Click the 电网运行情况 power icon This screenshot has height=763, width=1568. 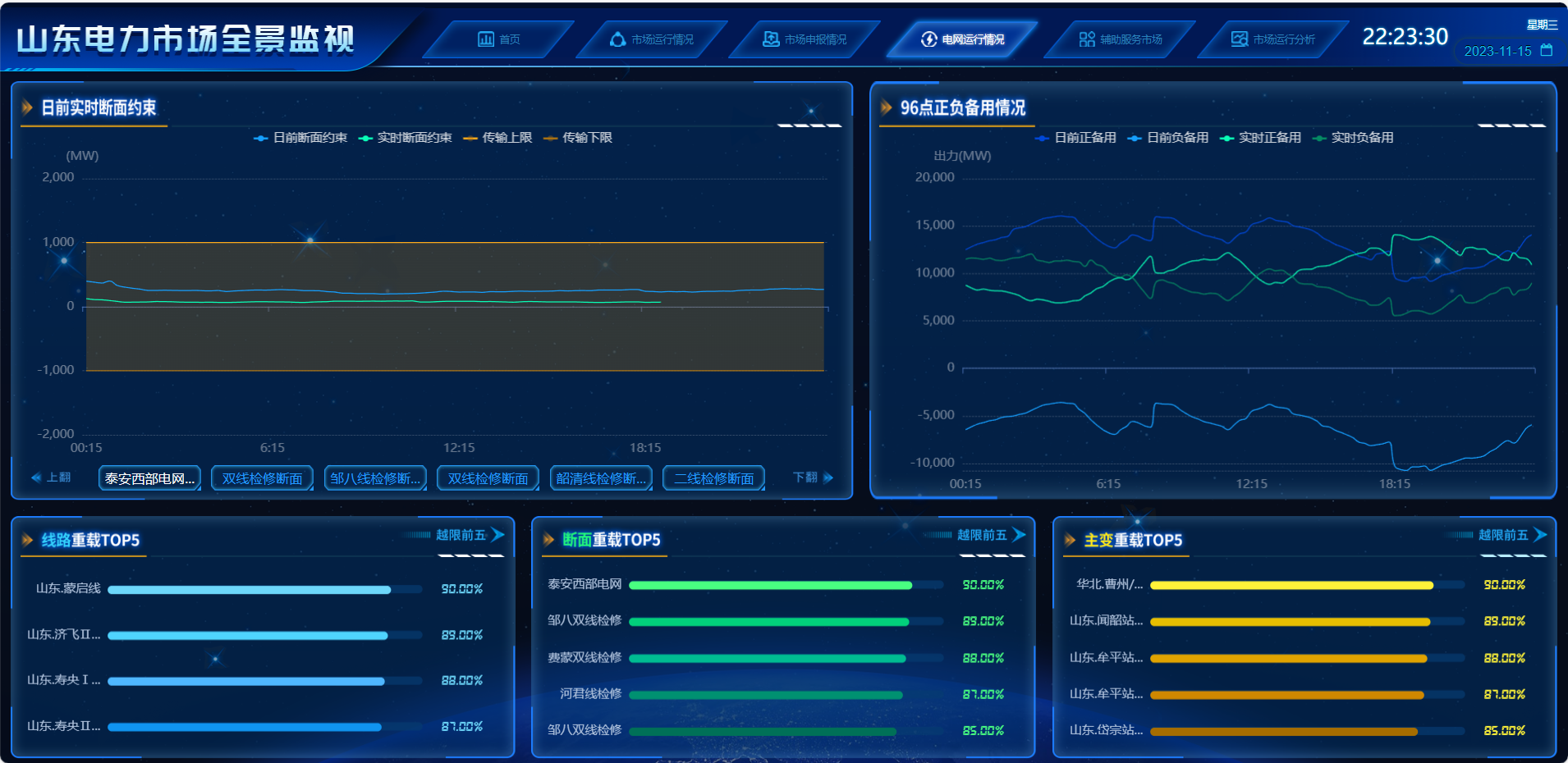(x=928, y=39)
